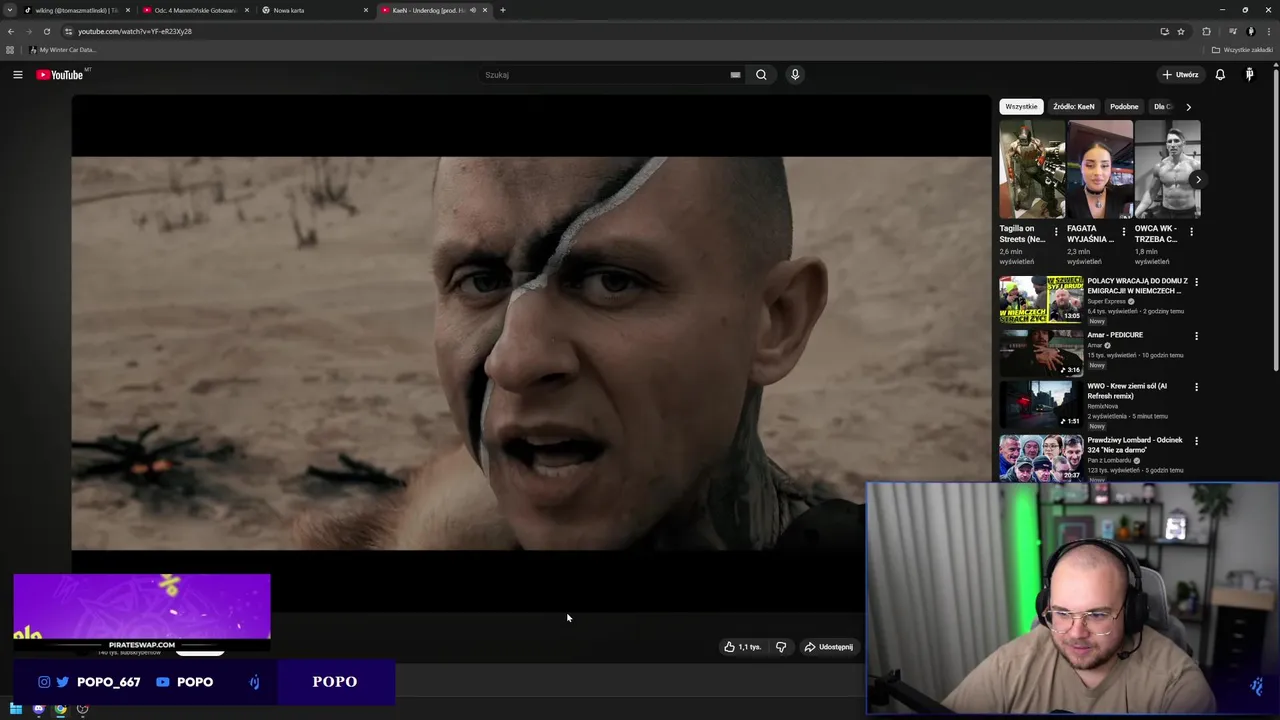The image size is (1280, 720).
Task: Open options for WWO Krew ziemi sól
Action: [1196, 387]
